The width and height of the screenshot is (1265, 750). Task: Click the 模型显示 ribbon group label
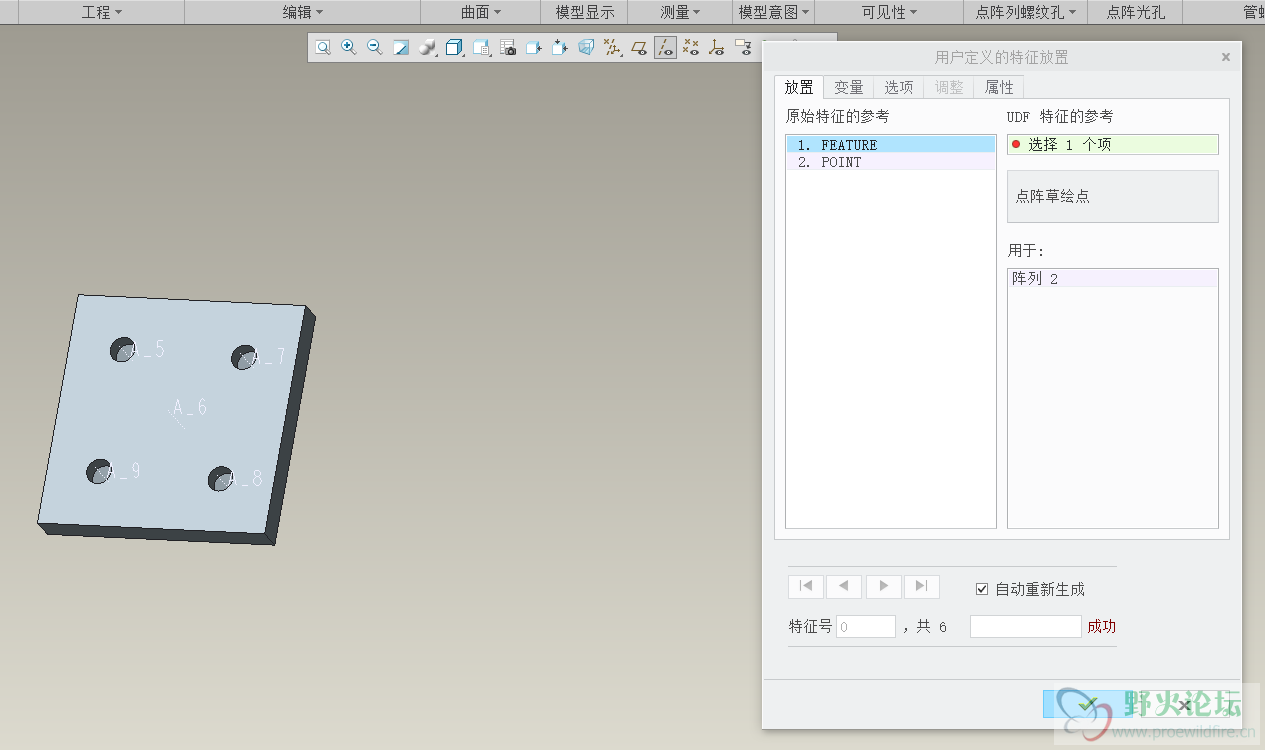click(585, 12)
